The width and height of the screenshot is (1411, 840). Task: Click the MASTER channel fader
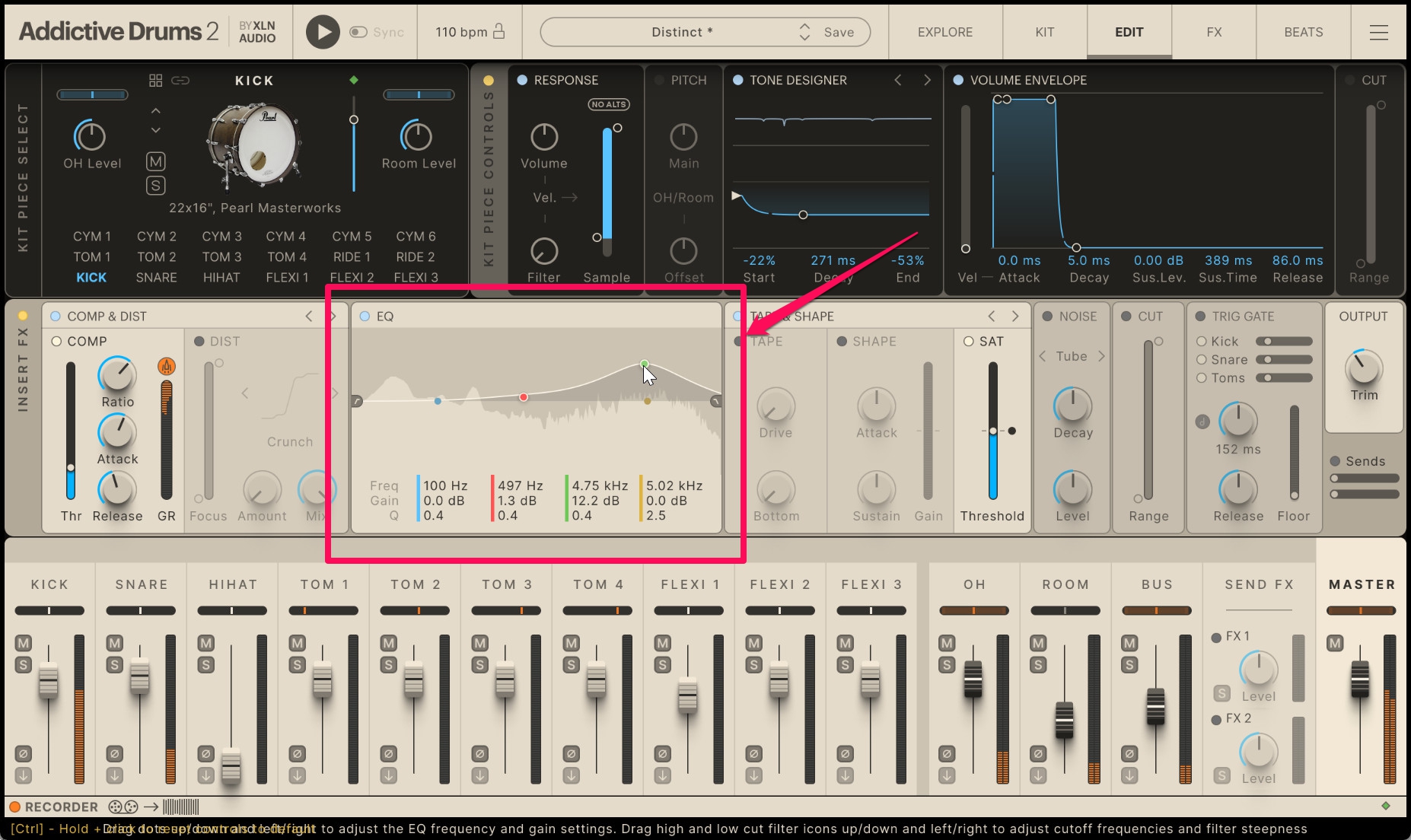[1360, 679]
